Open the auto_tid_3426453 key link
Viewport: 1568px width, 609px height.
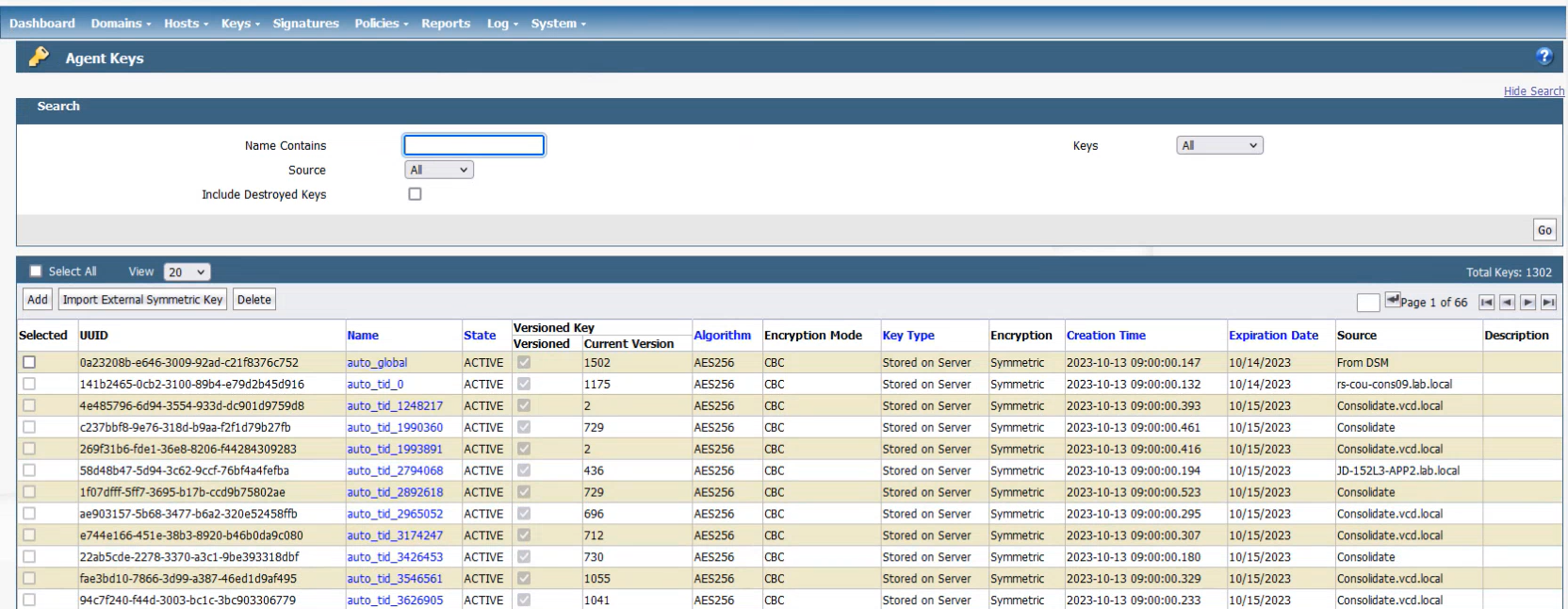(x=395, y=558)
